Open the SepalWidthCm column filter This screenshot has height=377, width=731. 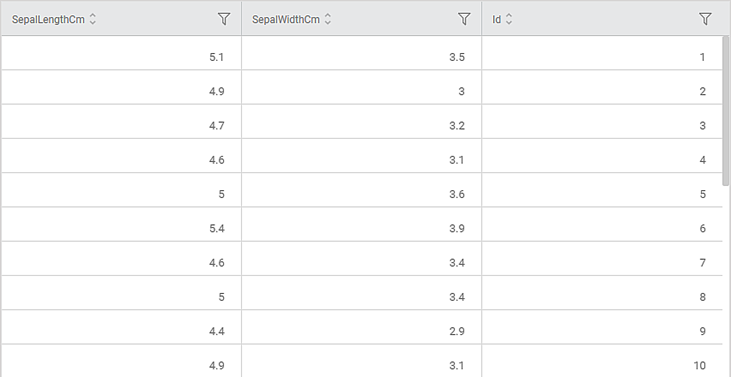464,19
